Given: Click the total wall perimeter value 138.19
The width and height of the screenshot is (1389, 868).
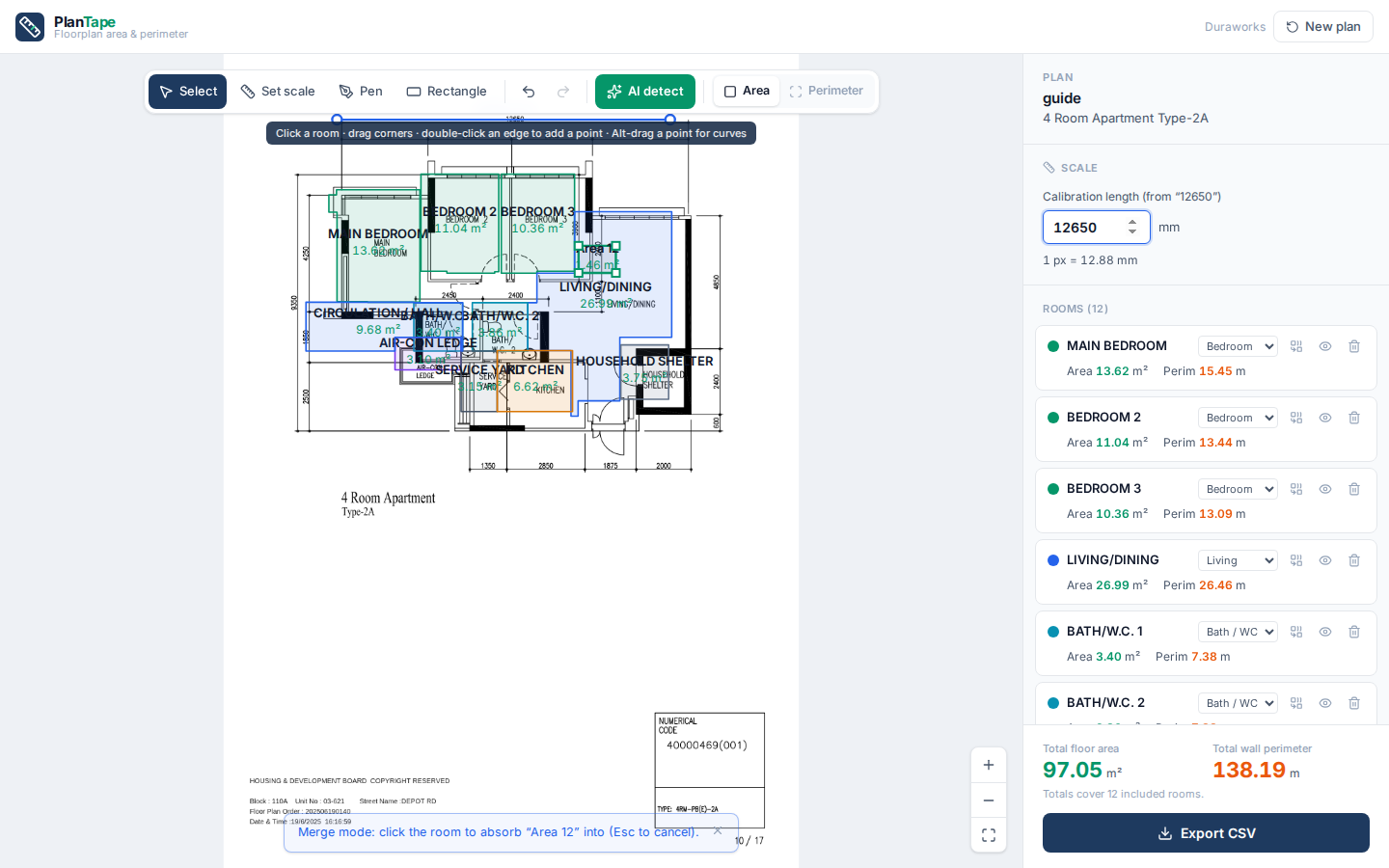Looking at the screenshot, I should pyautogui.click(x=1249, y=770).
